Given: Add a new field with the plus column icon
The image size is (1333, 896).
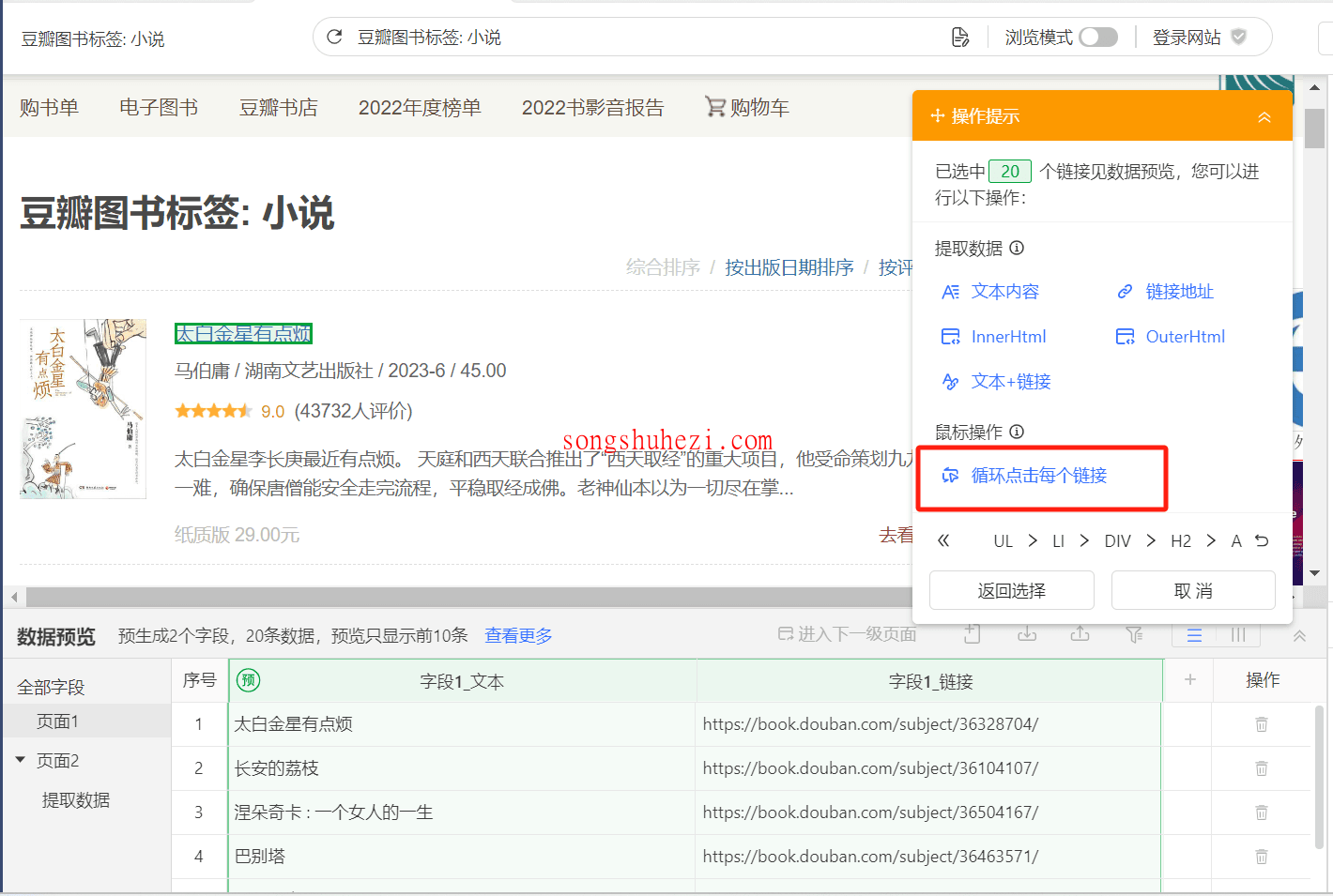Looking at the screenshot, I should [x=1189, y=679].
